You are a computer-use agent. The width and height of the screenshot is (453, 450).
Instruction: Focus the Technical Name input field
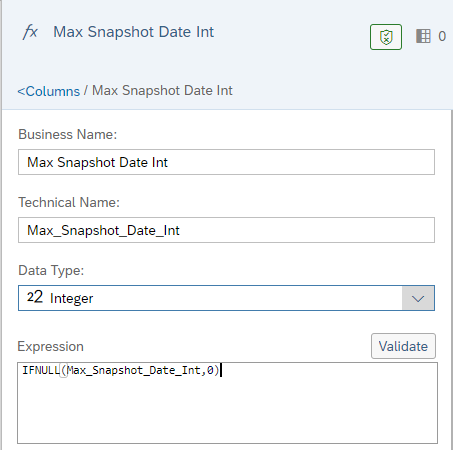tap(226, 230)
